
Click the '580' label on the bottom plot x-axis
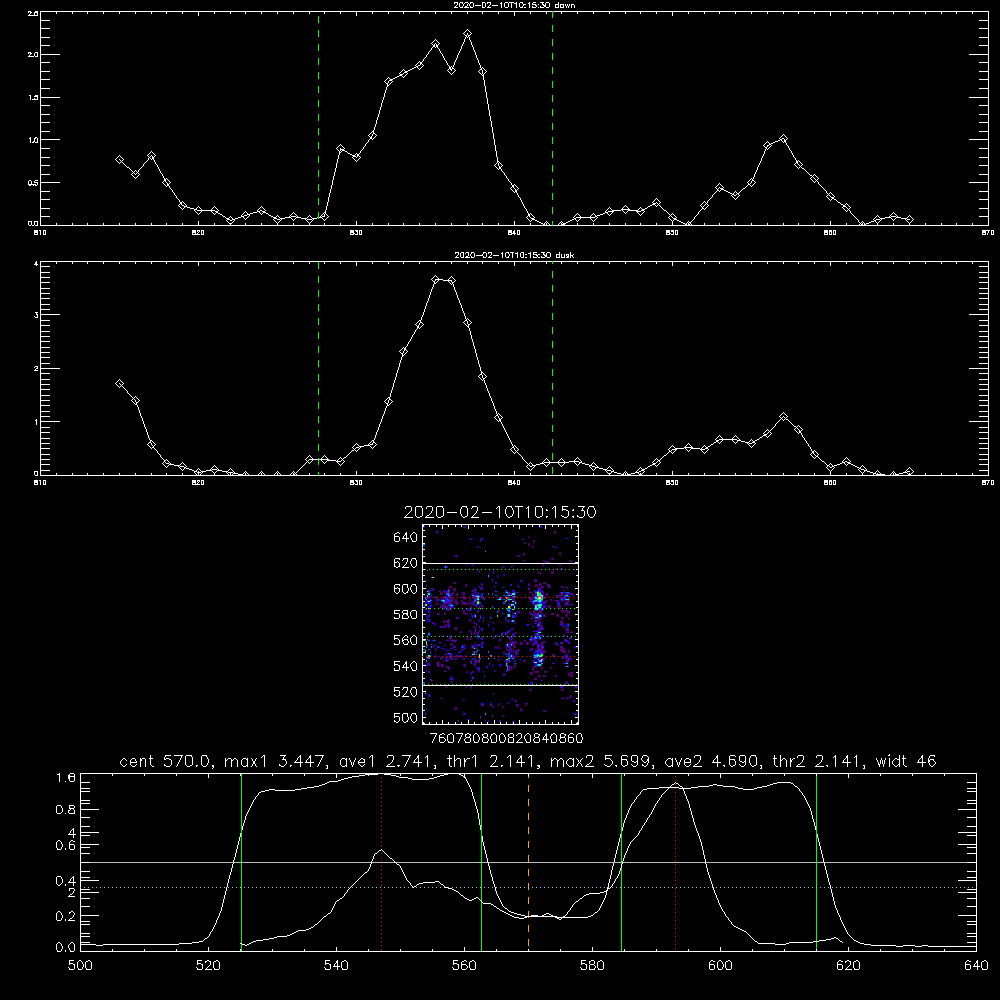point(592,966)
